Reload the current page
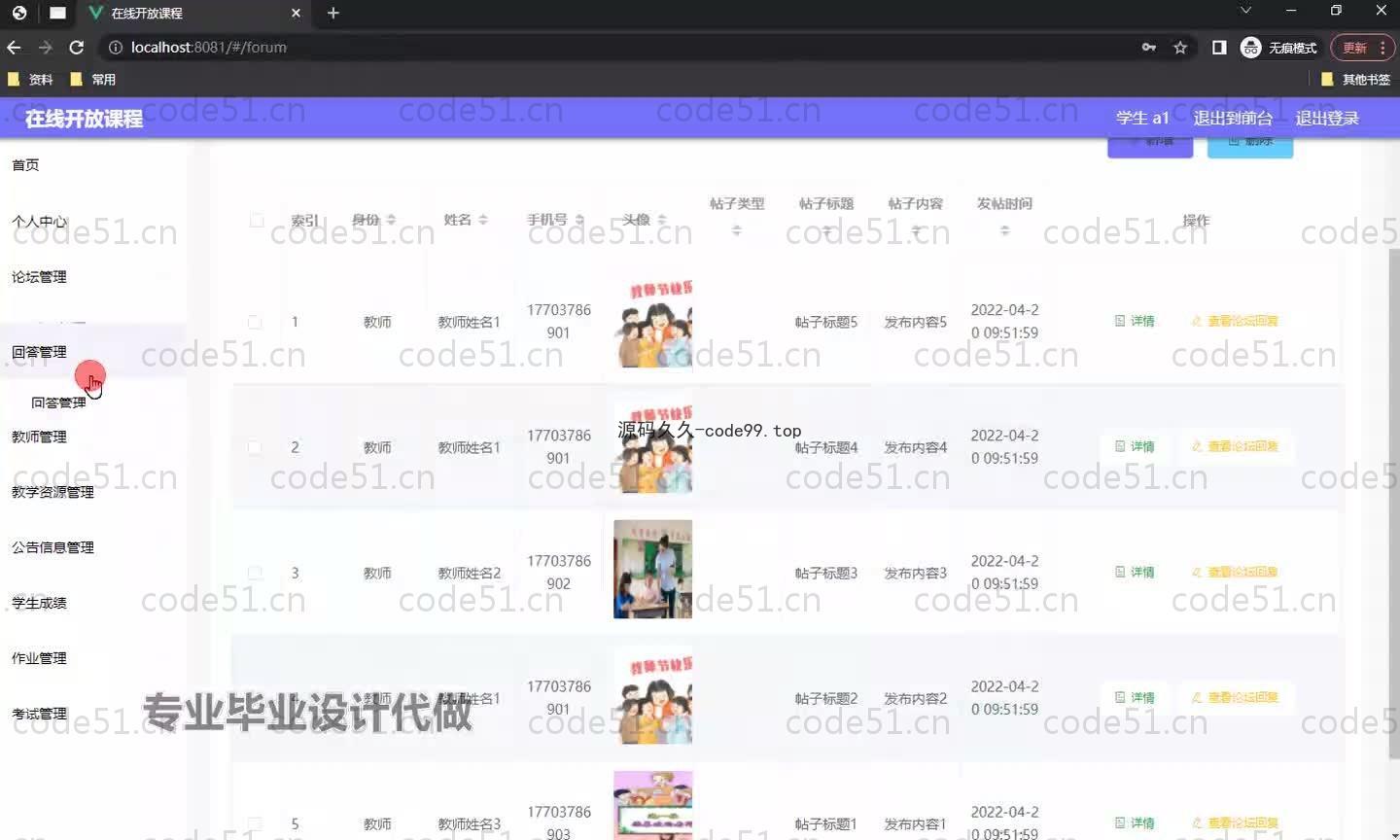This screenshot has height=840, width=1400. click(x=77, y=47)
